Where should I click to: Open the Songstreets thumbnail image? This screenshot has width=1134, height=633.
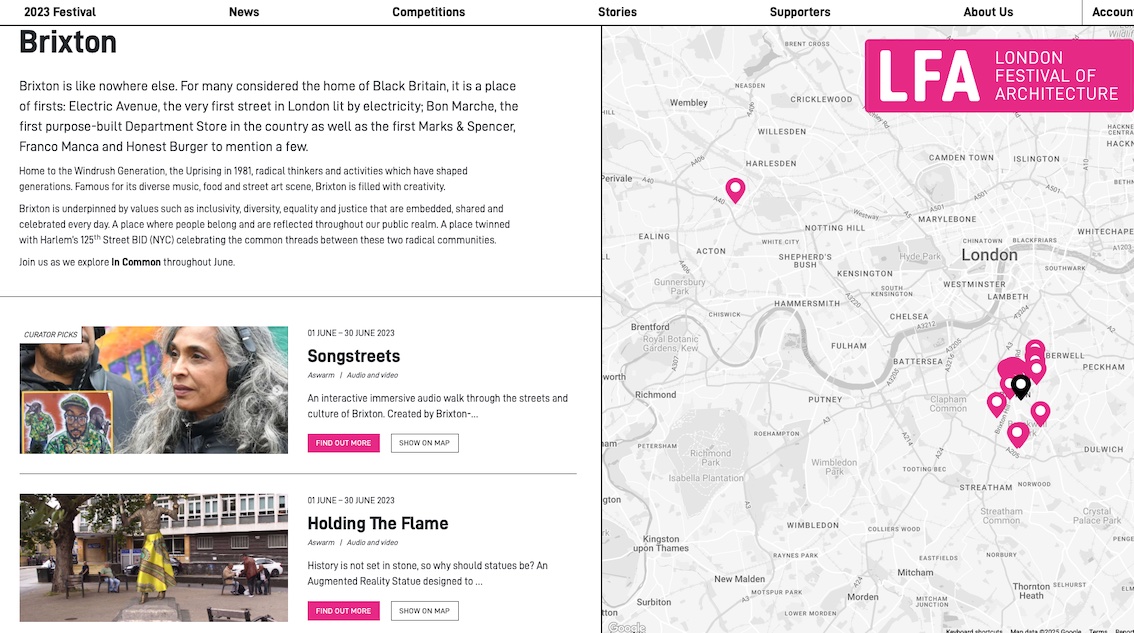pyautogui.click(x=153, y=390)
